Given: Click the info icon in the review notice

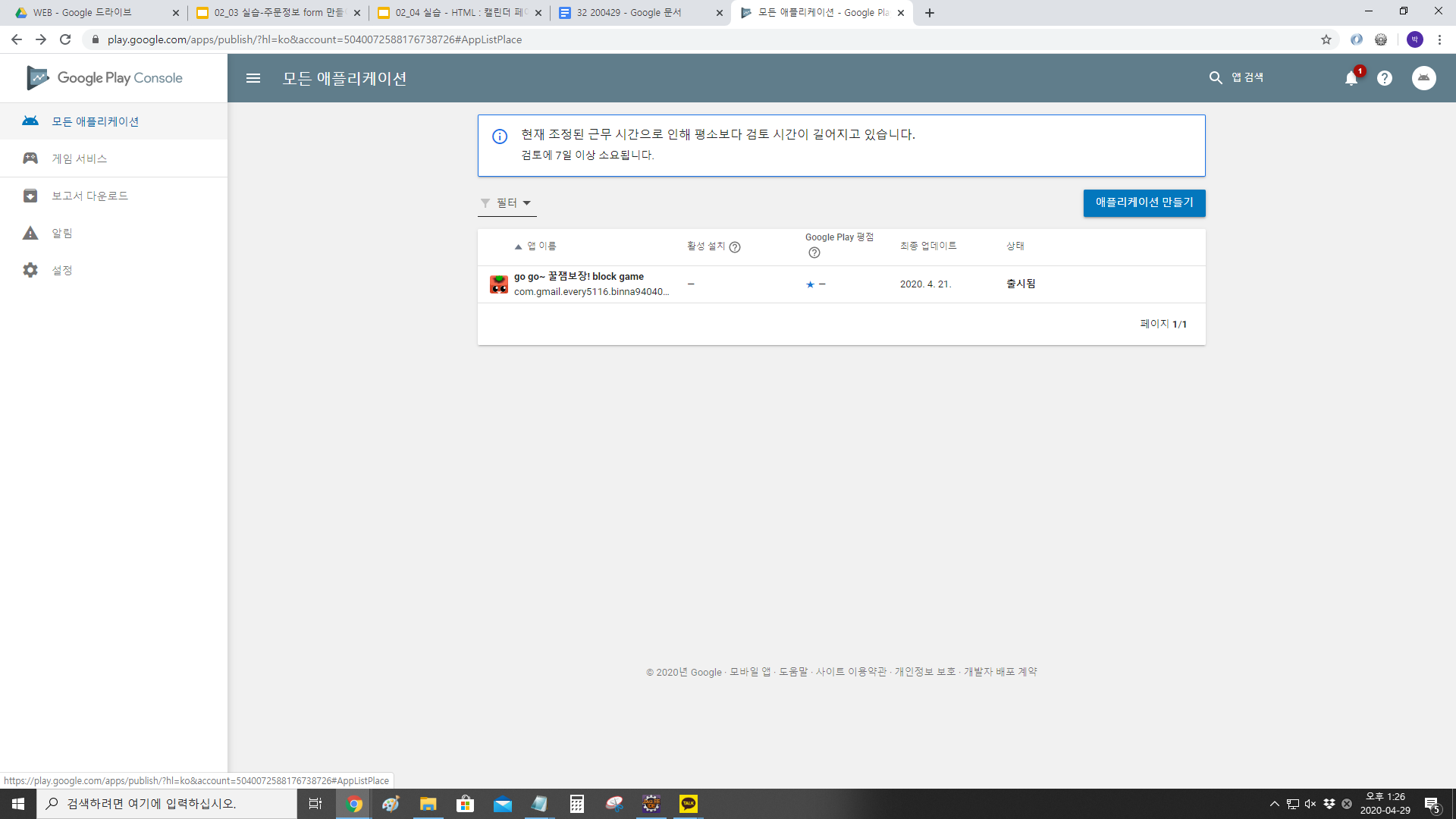Looking at the screenshot, I should coord(500,136).
